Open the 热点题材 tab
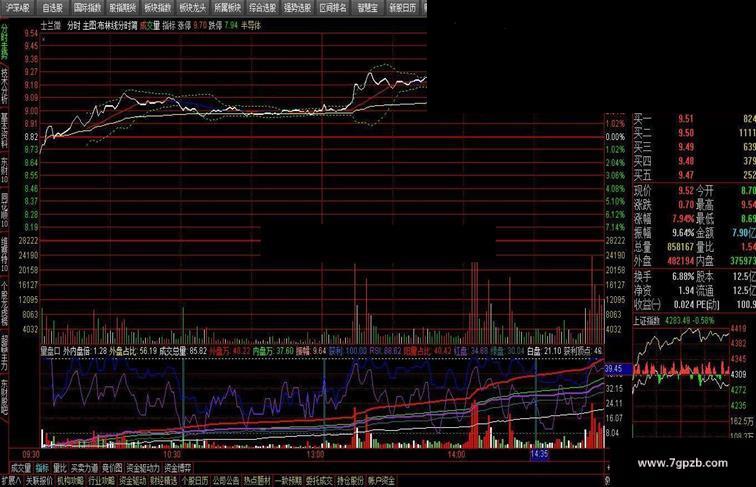This screenshot has width=756, height=487. point(256,480)
